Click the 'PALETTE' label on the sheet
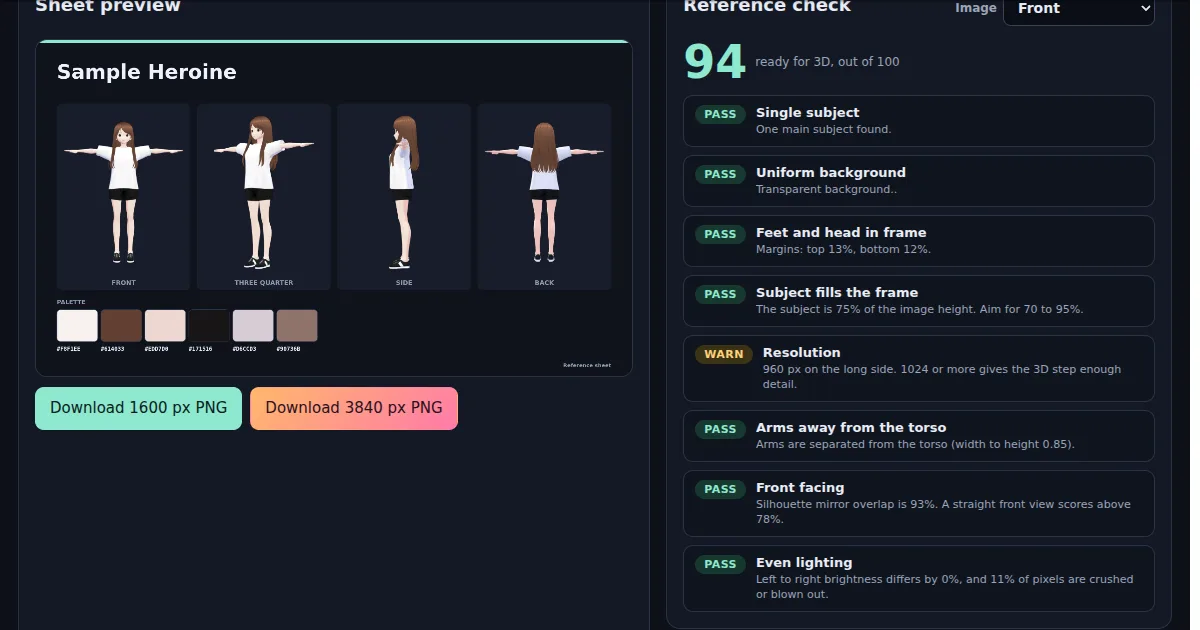The image size is (1200, 630). click(71, 302)
